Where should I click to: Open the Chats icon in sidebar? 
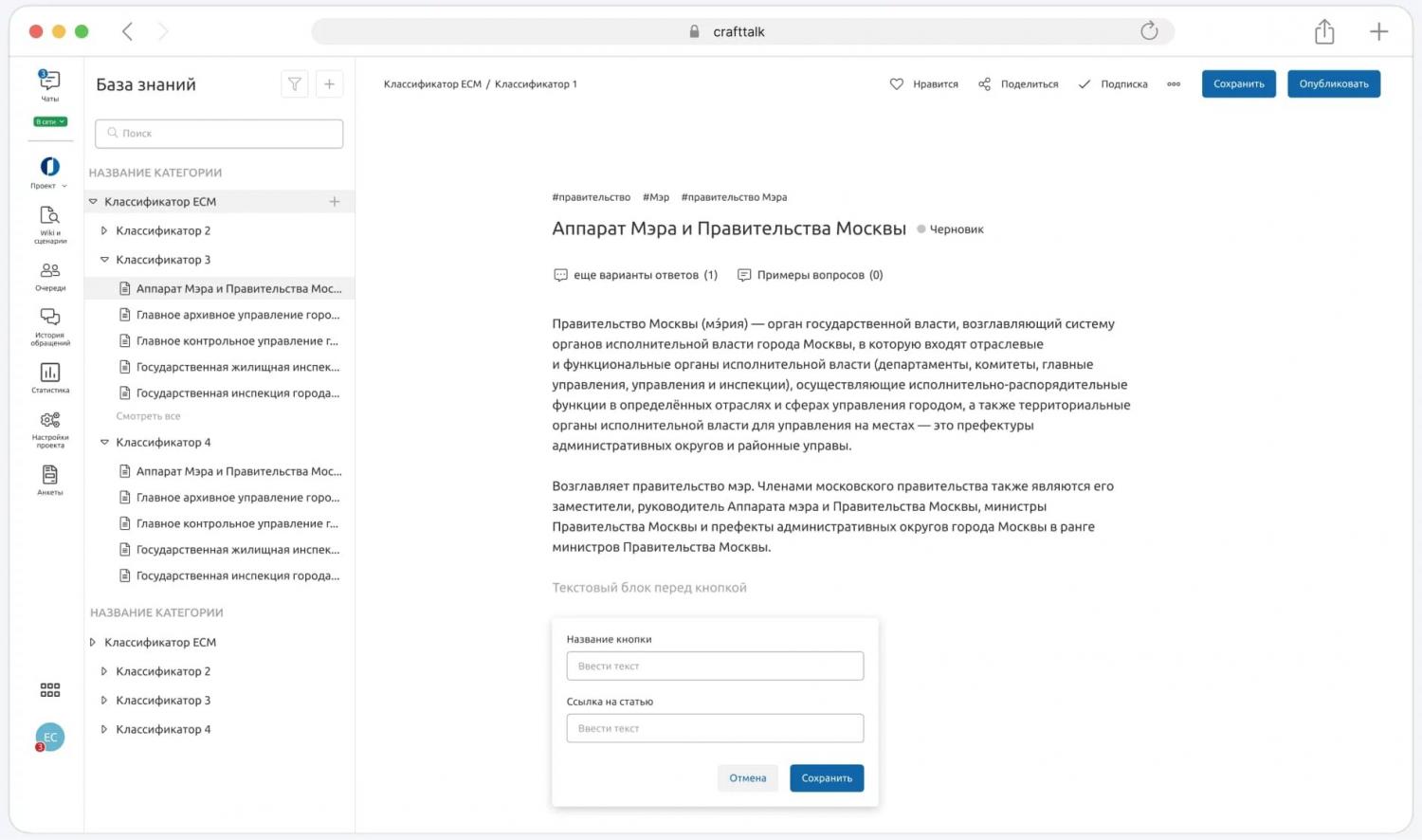coord(49,83)
